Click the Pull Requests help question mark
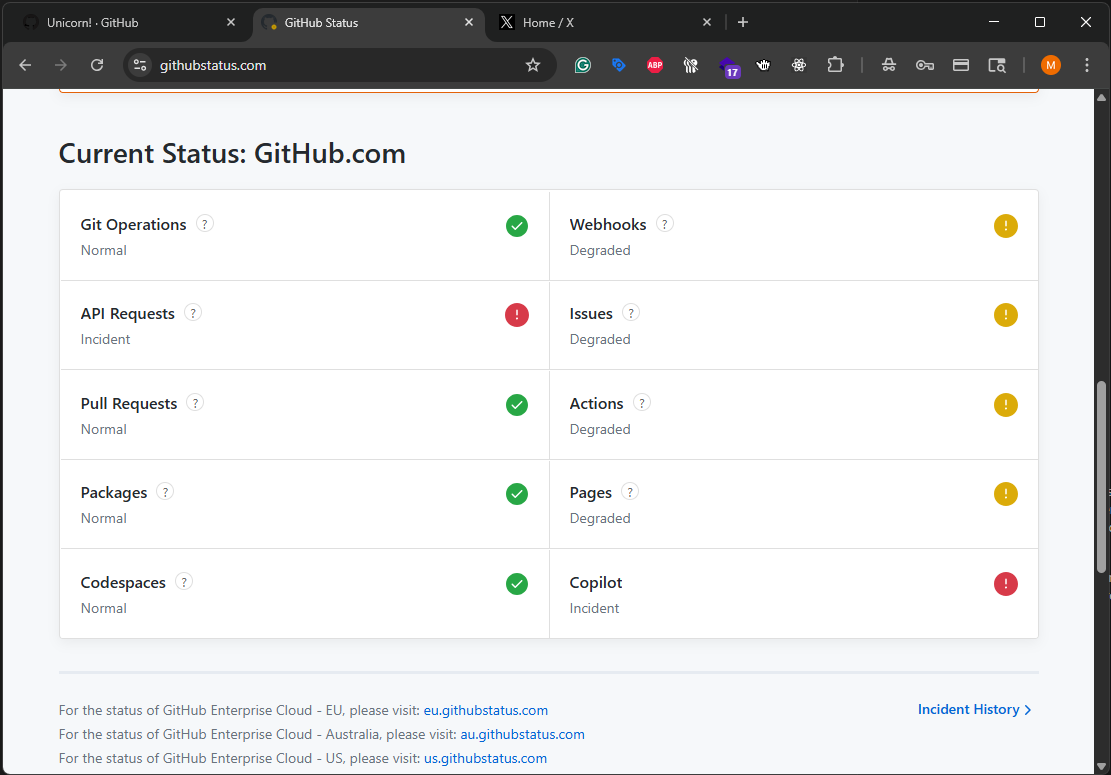1111x775 pixels. coord(195,402)
